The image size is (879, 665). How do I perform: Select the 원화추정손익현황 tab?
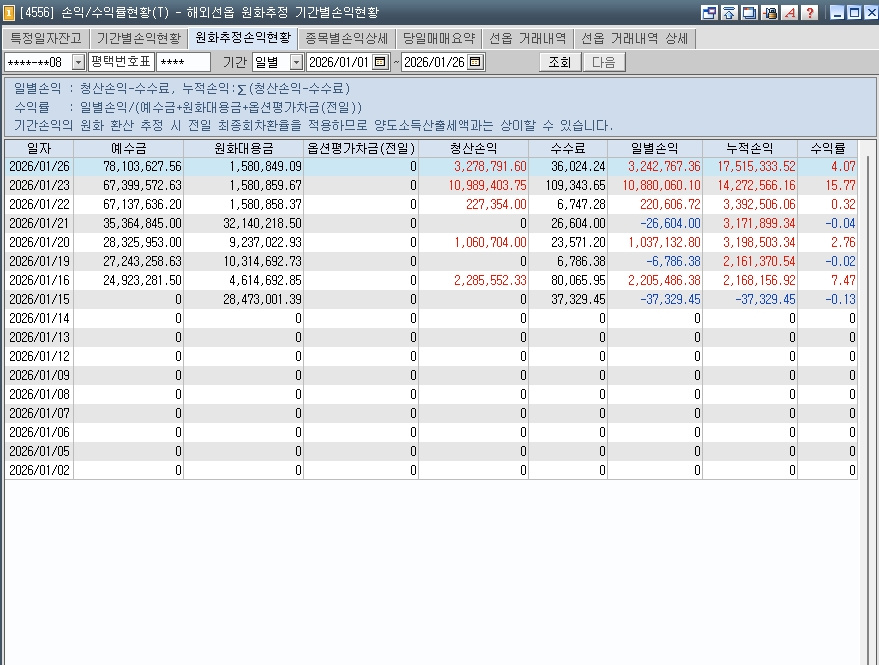[x=243, y=38]
